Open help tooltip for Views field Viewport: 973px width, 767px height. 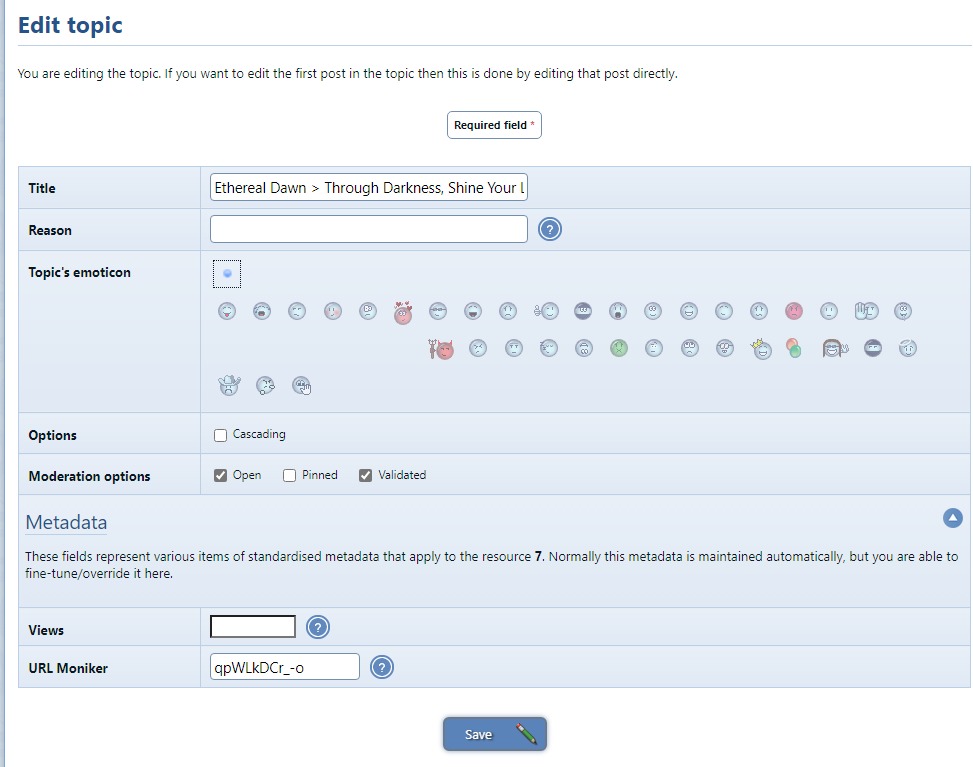point(318,627)
